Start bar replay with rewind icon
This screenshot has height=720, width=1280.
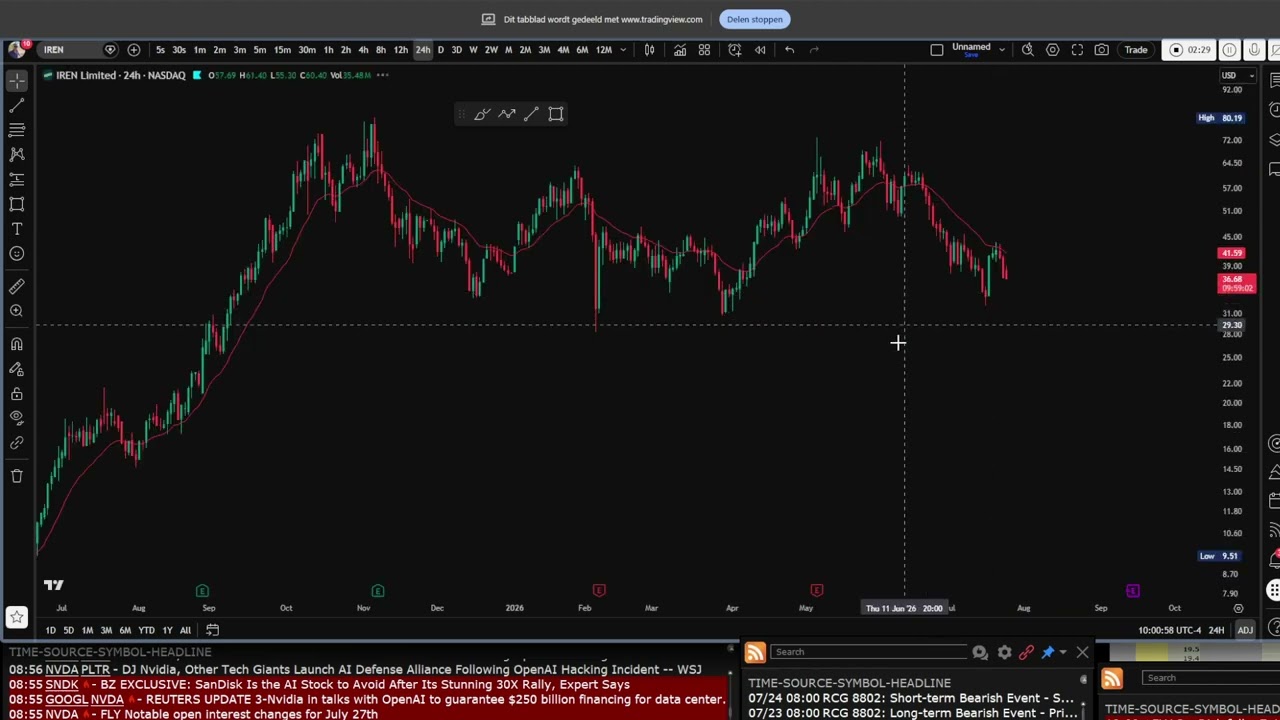[760, 50]
